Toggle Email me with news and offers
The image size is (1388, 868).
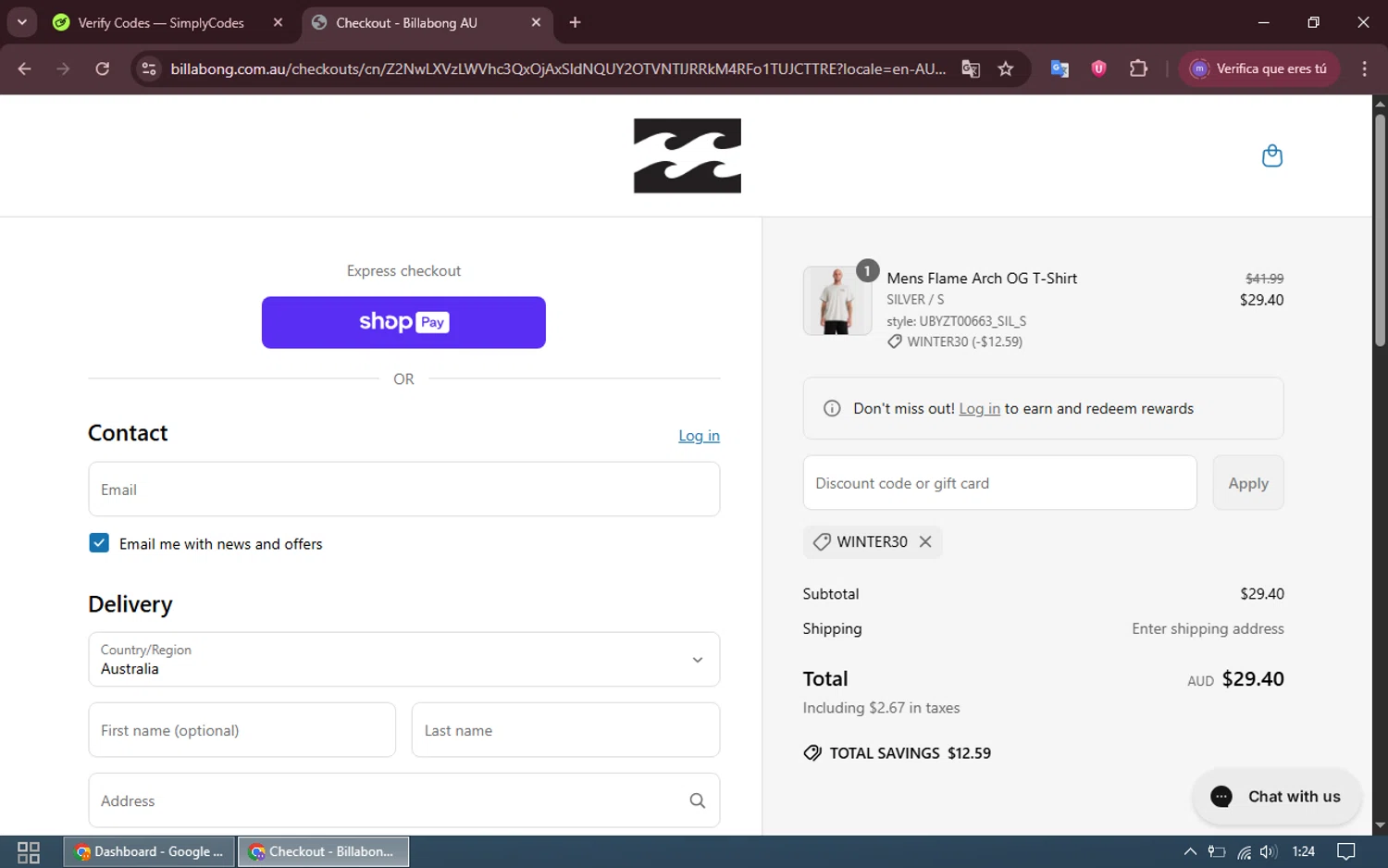click(x=99, y=543)
